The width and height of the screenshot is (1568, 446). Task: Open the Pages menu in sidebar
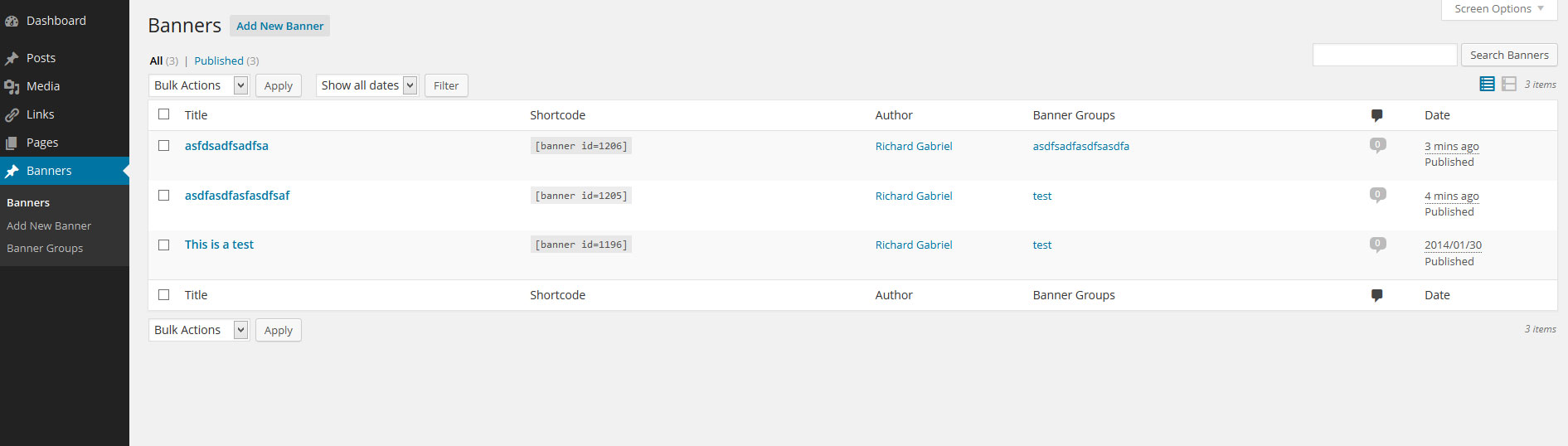point(41,143)
